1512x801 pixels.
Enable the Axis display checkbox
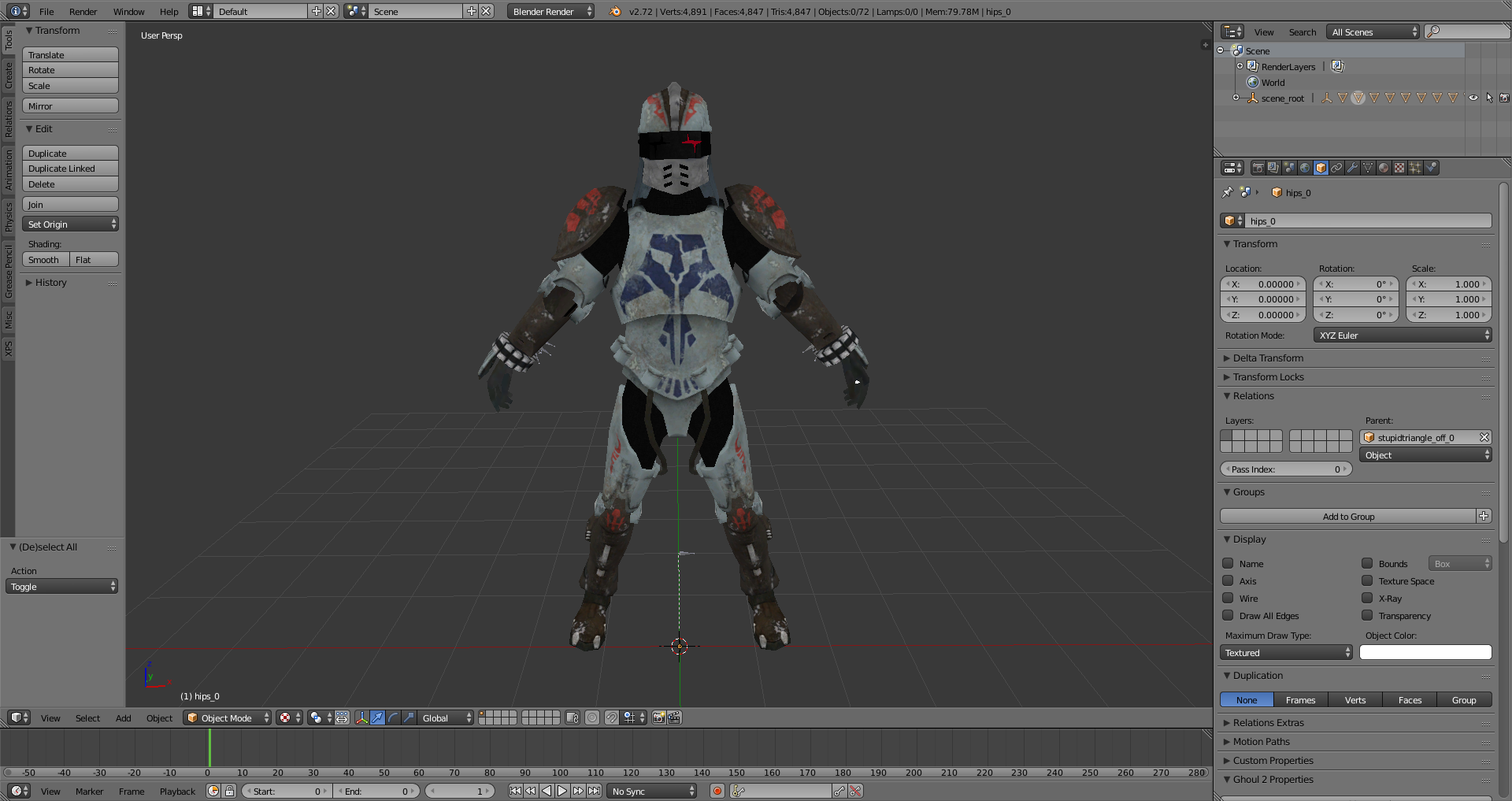pyautogui.click(x=1228, y=580)
